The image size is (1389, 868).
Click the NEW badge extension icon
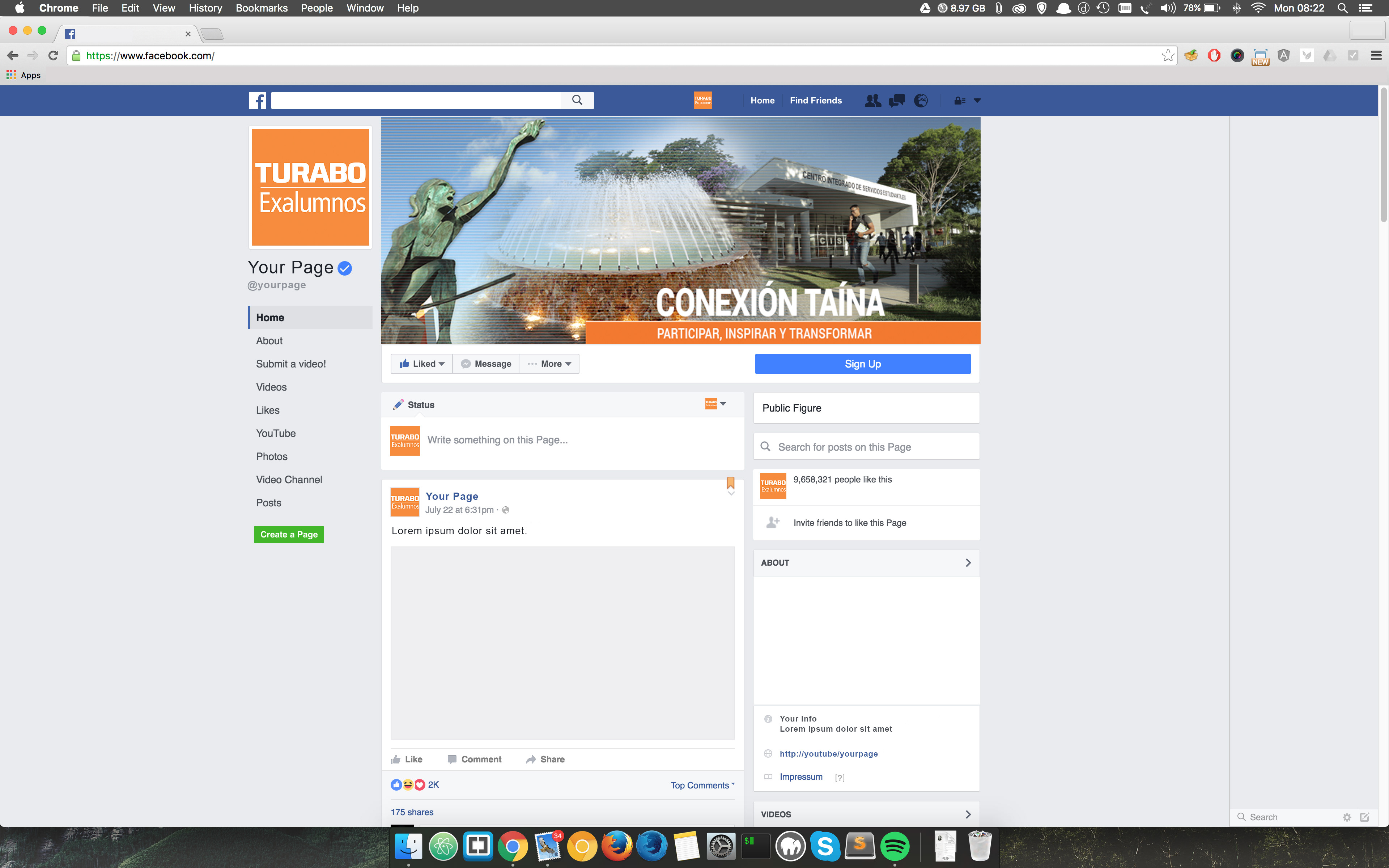1260,57
